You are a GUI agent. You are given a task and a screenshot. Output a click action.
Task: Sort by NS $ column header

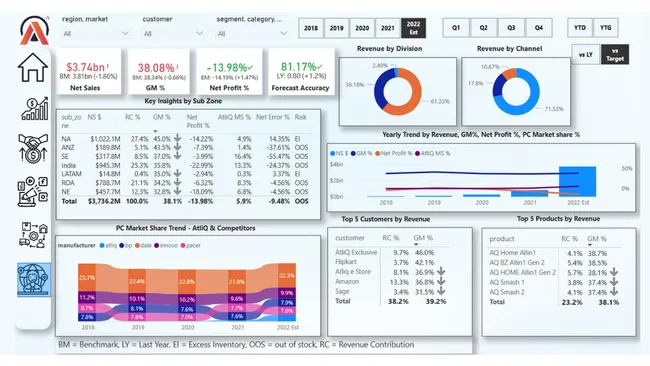point(94,117)
